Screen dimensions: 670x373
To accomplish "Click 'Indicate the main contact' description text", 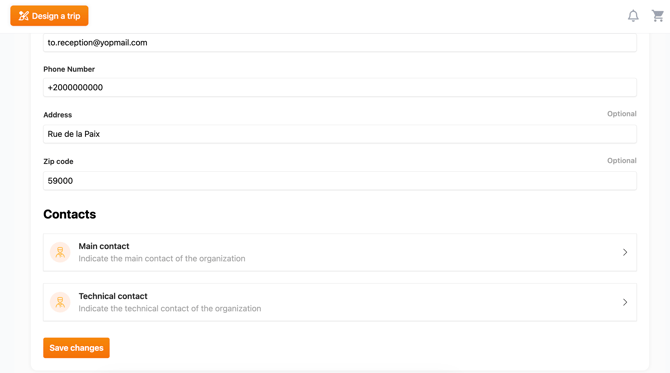I will pyautogui.click(x=162, y=258).
